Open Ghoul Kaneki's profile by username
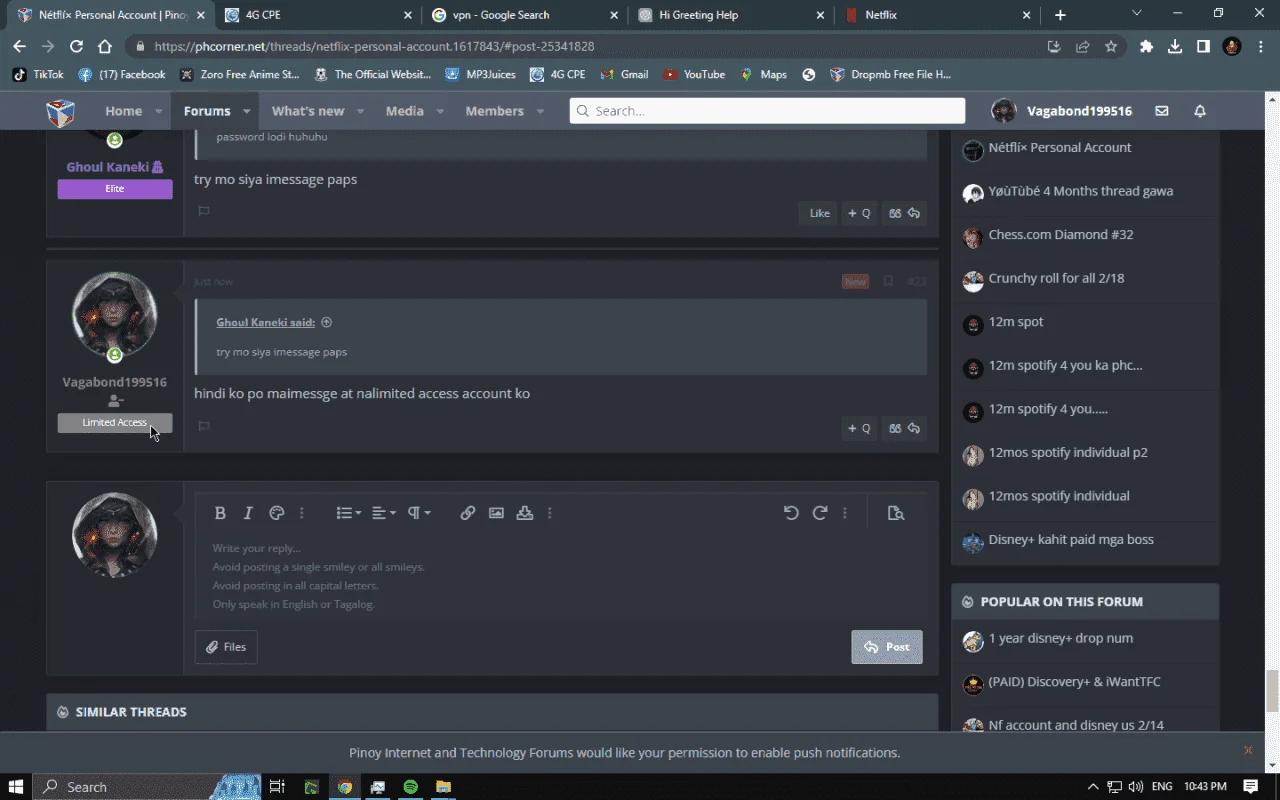1280x800 pixels. 108,167
